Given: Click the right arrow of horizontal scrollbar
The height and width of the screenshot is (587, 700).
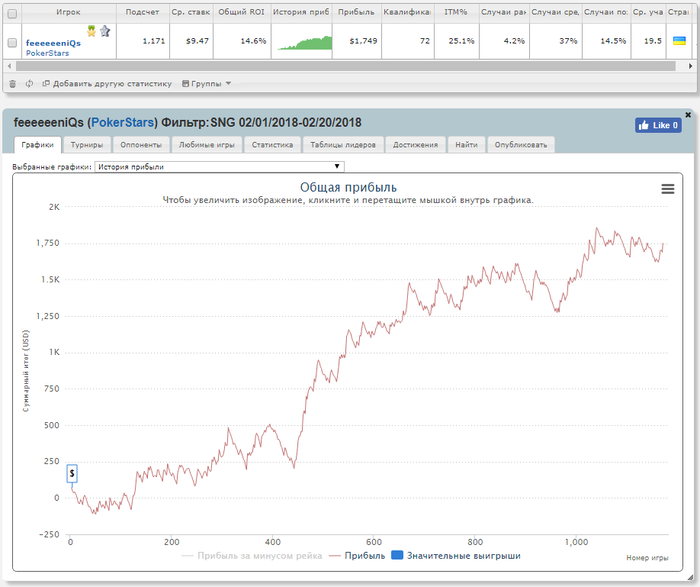Looking at the screenshot, I should pos(690,66).
